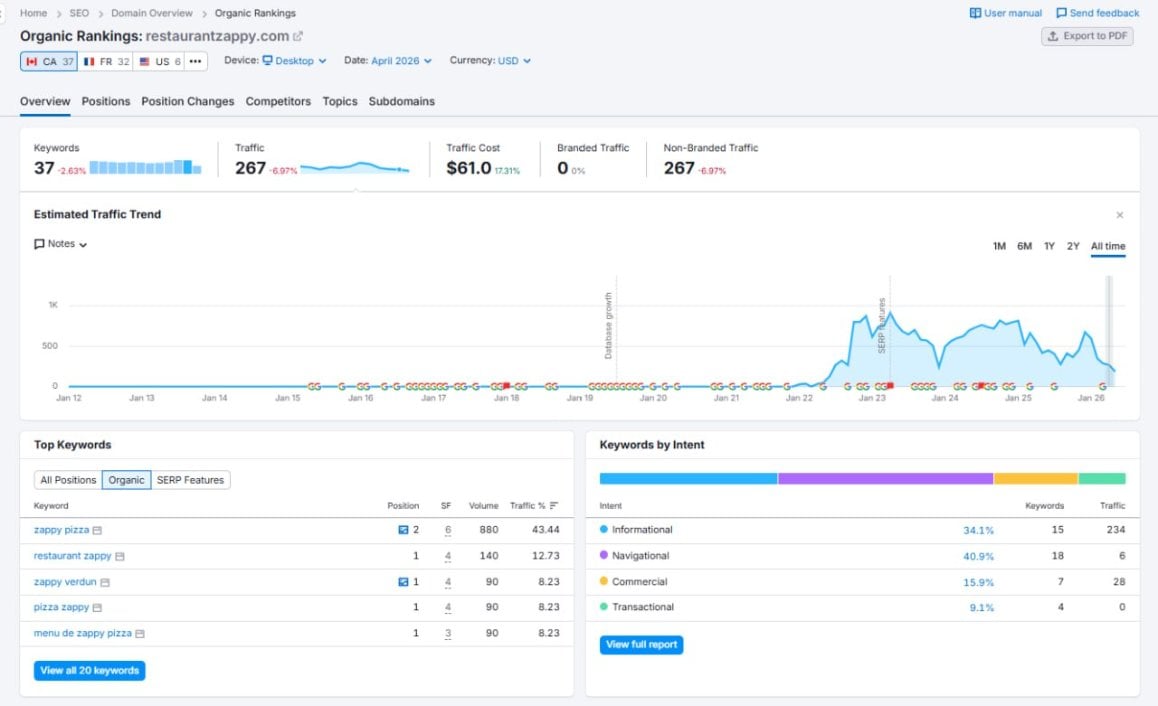The height and width of the screenshot is (706, 1158).
Task: Select the SERP Features filter
Action: point(190,480)
